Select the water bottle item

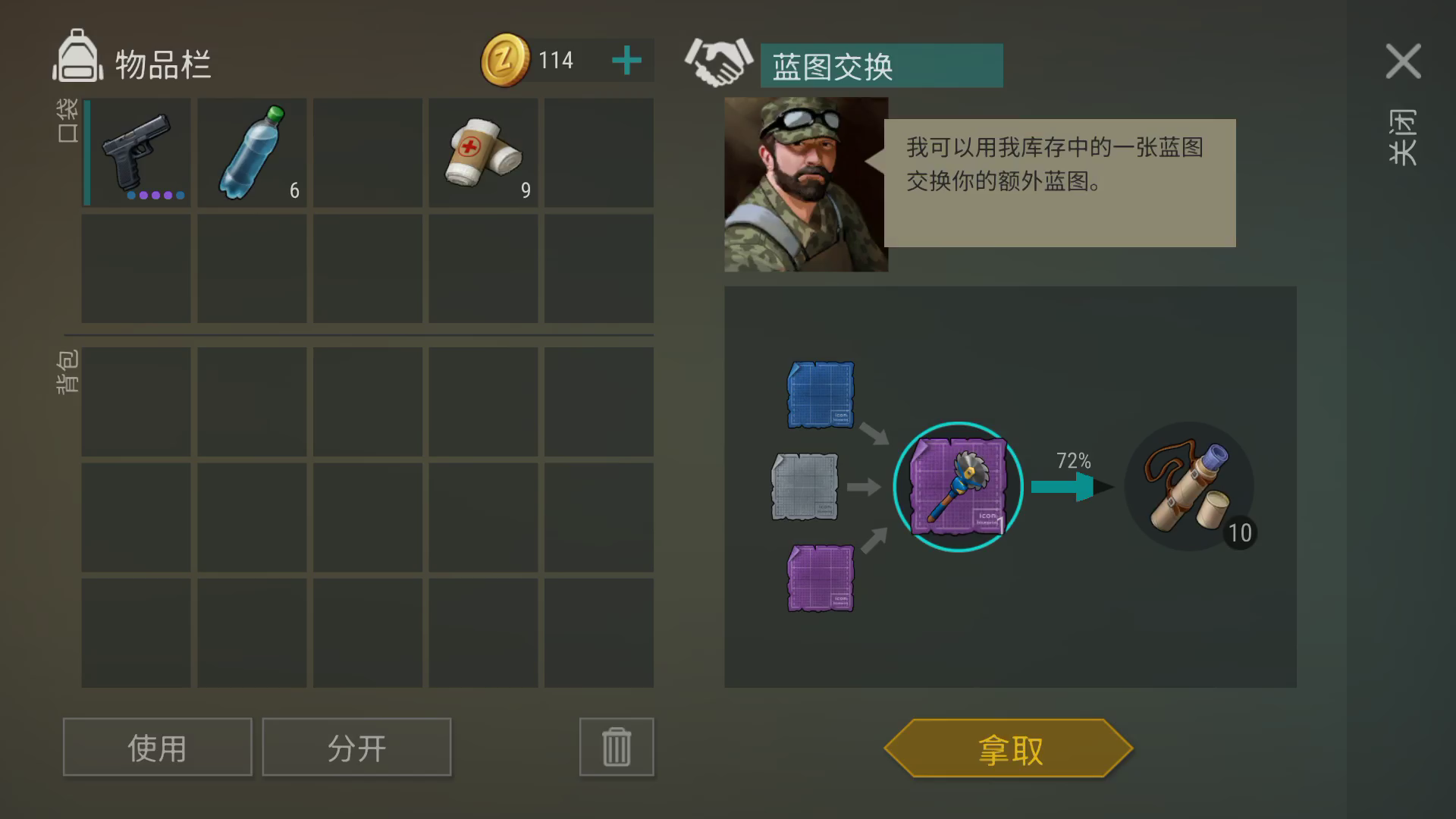pos(253,152)
